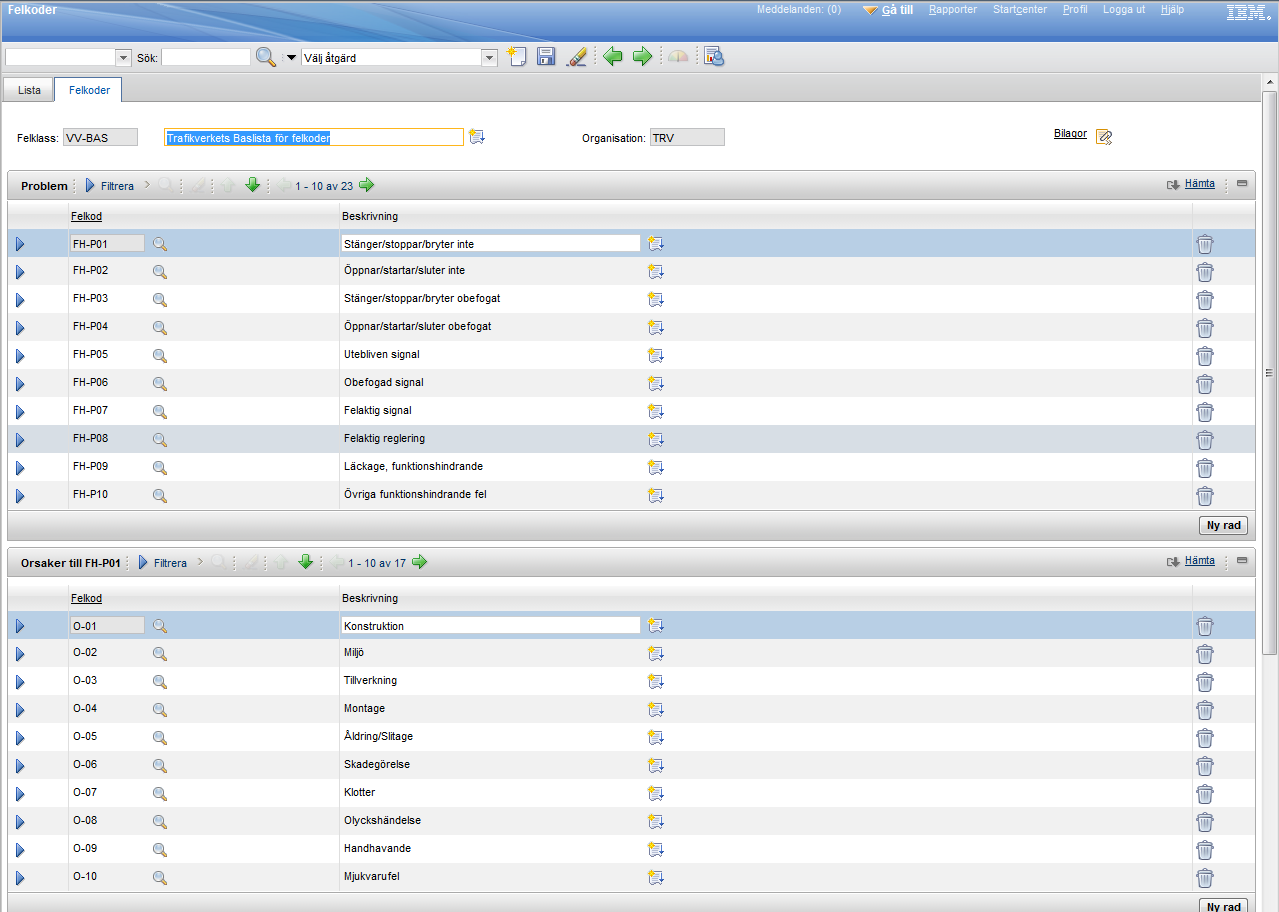Viewport: 1279px width, 912px height.
Task: Click Ny rad button in Orsaker table
Action: point(1223,906)
